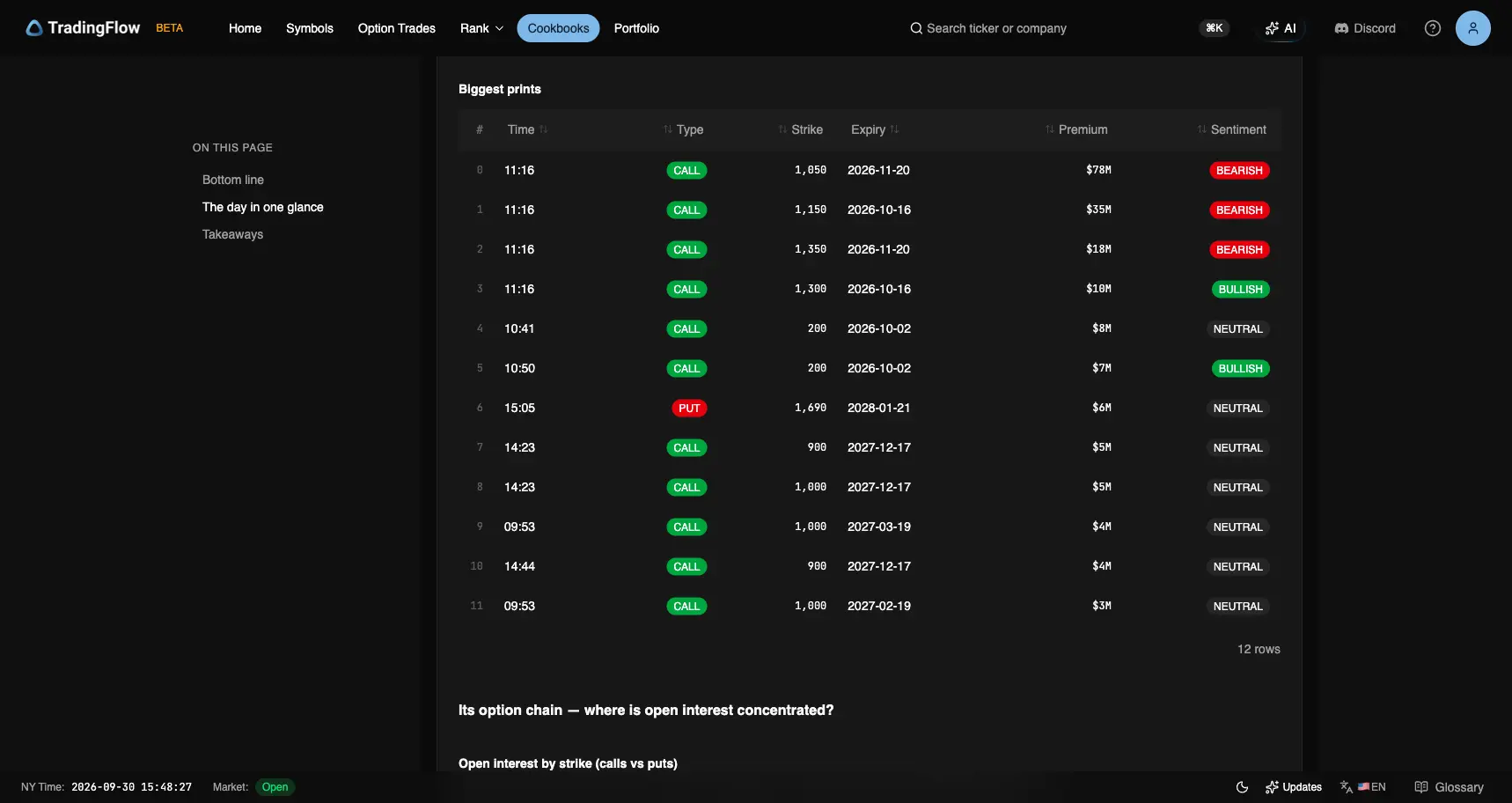Open the Option Trades page

[x=397, y=28]
